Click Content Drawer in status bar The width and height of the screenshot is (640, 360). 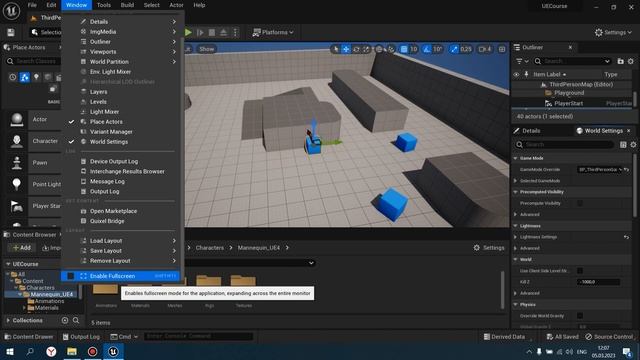[29, 337]
